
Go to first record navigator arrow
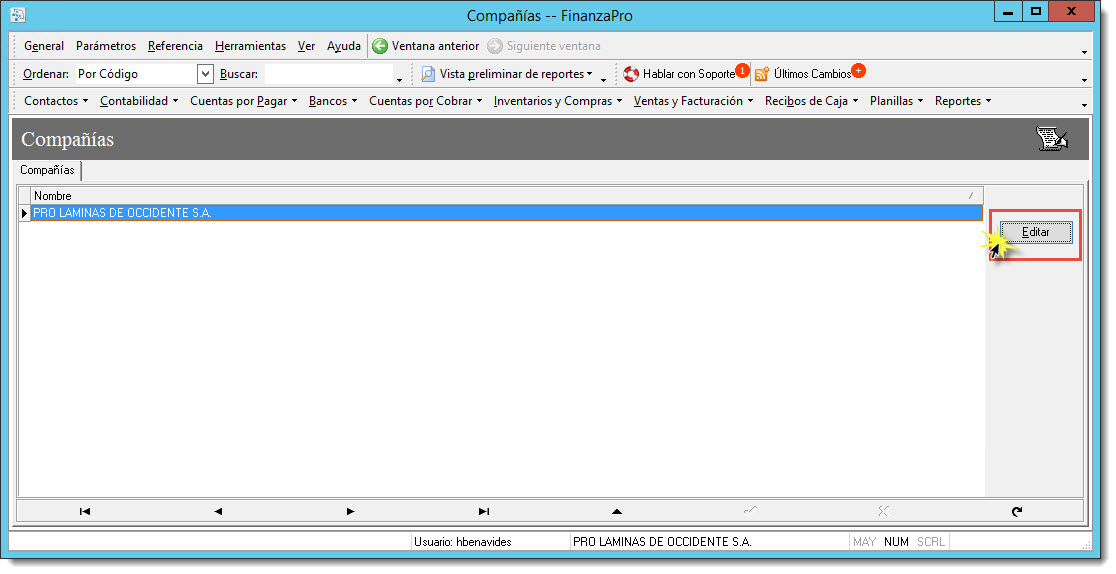point(85,511)
